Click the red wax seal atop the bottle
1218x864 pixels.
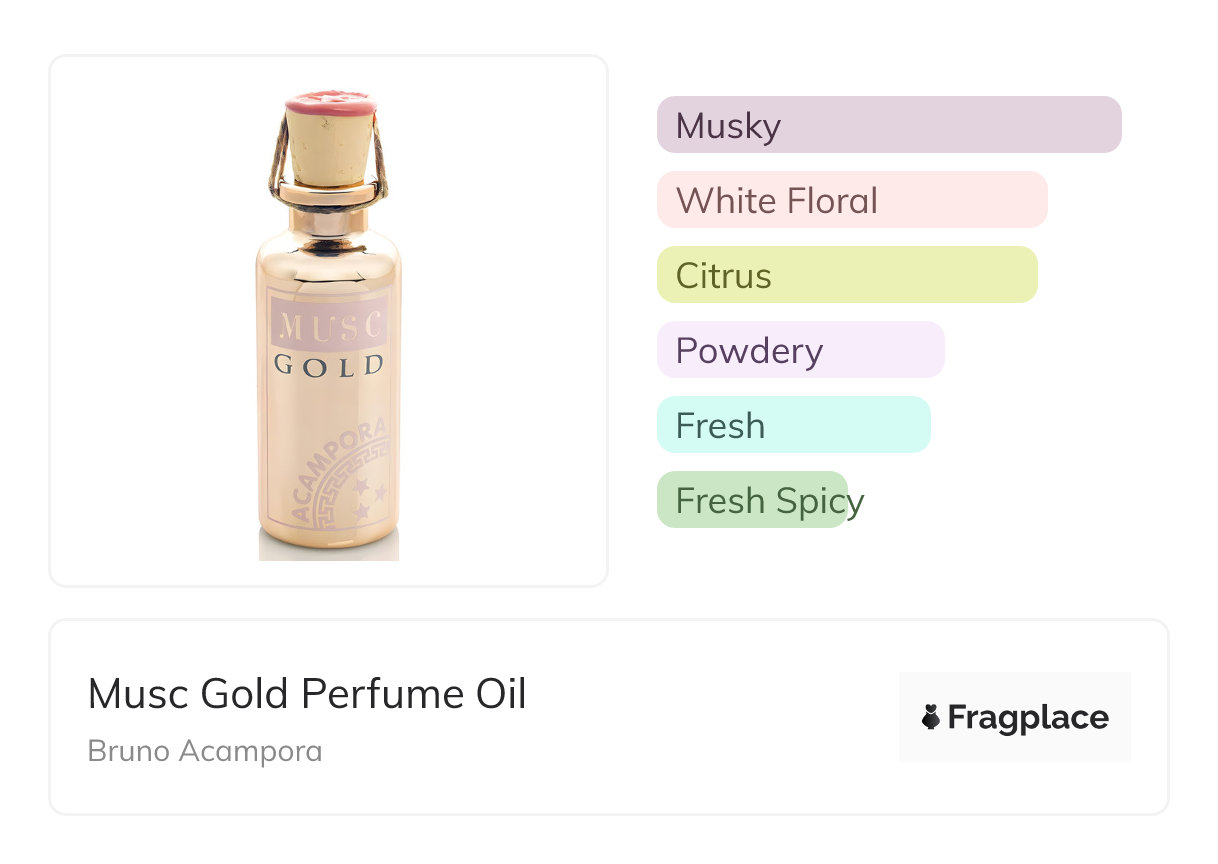329,101
